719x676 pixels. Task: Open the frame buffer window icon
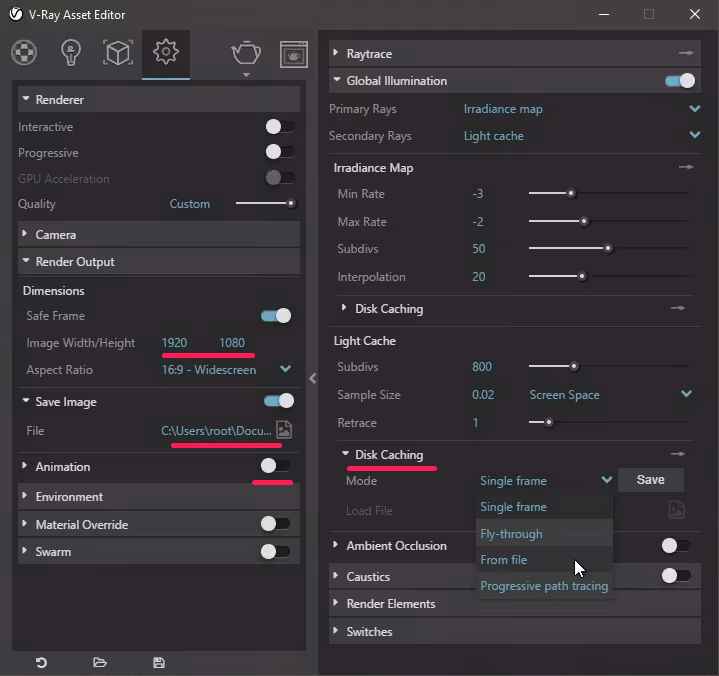coord(293,53)
